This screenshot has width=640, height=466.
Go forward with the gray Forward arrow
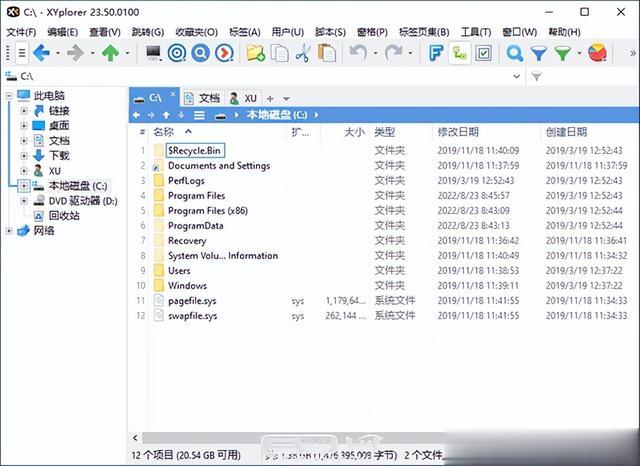coord(76,53)
